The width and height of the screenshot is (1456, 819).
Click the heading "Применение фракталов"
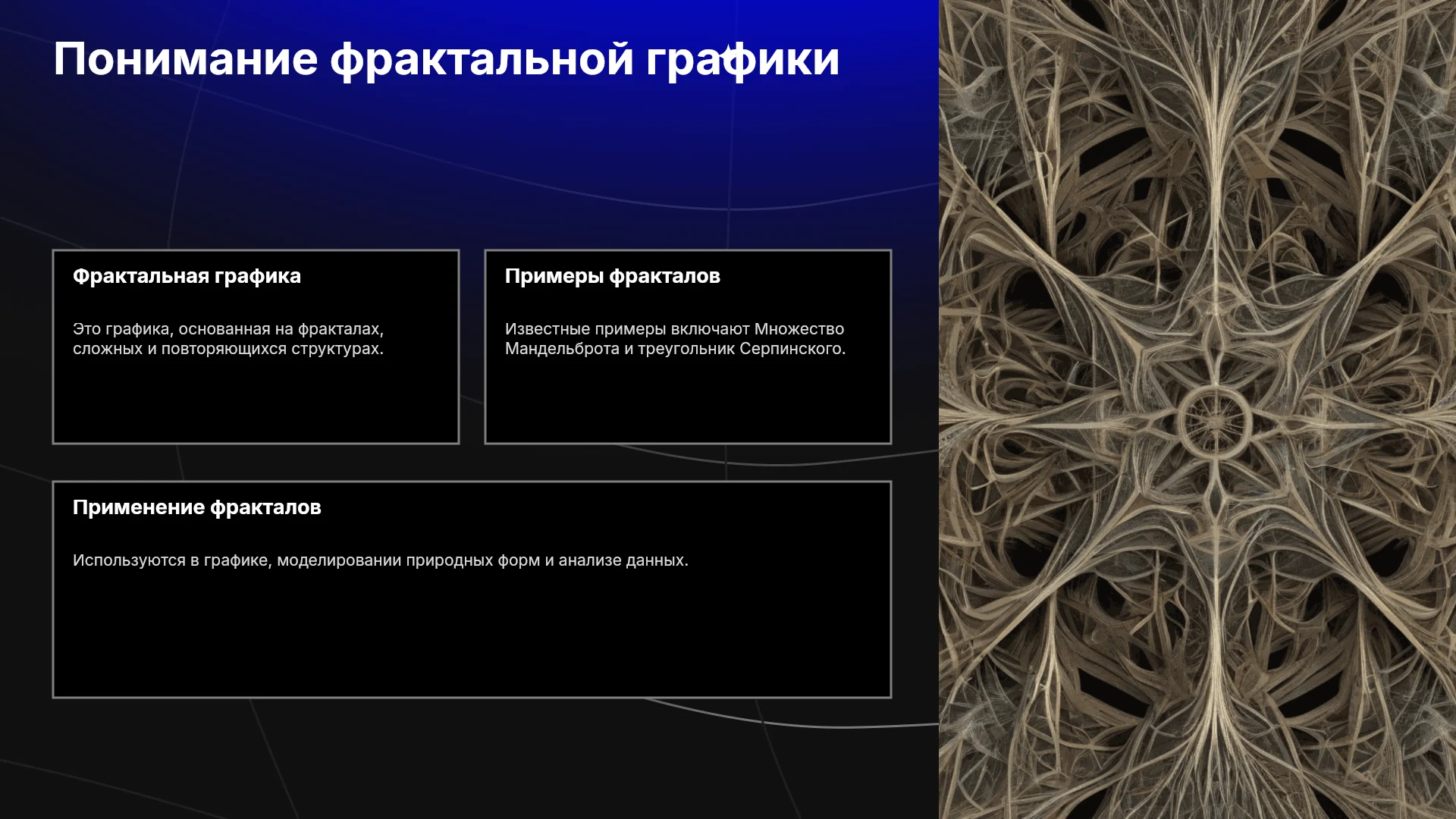(x=197, y=507)
